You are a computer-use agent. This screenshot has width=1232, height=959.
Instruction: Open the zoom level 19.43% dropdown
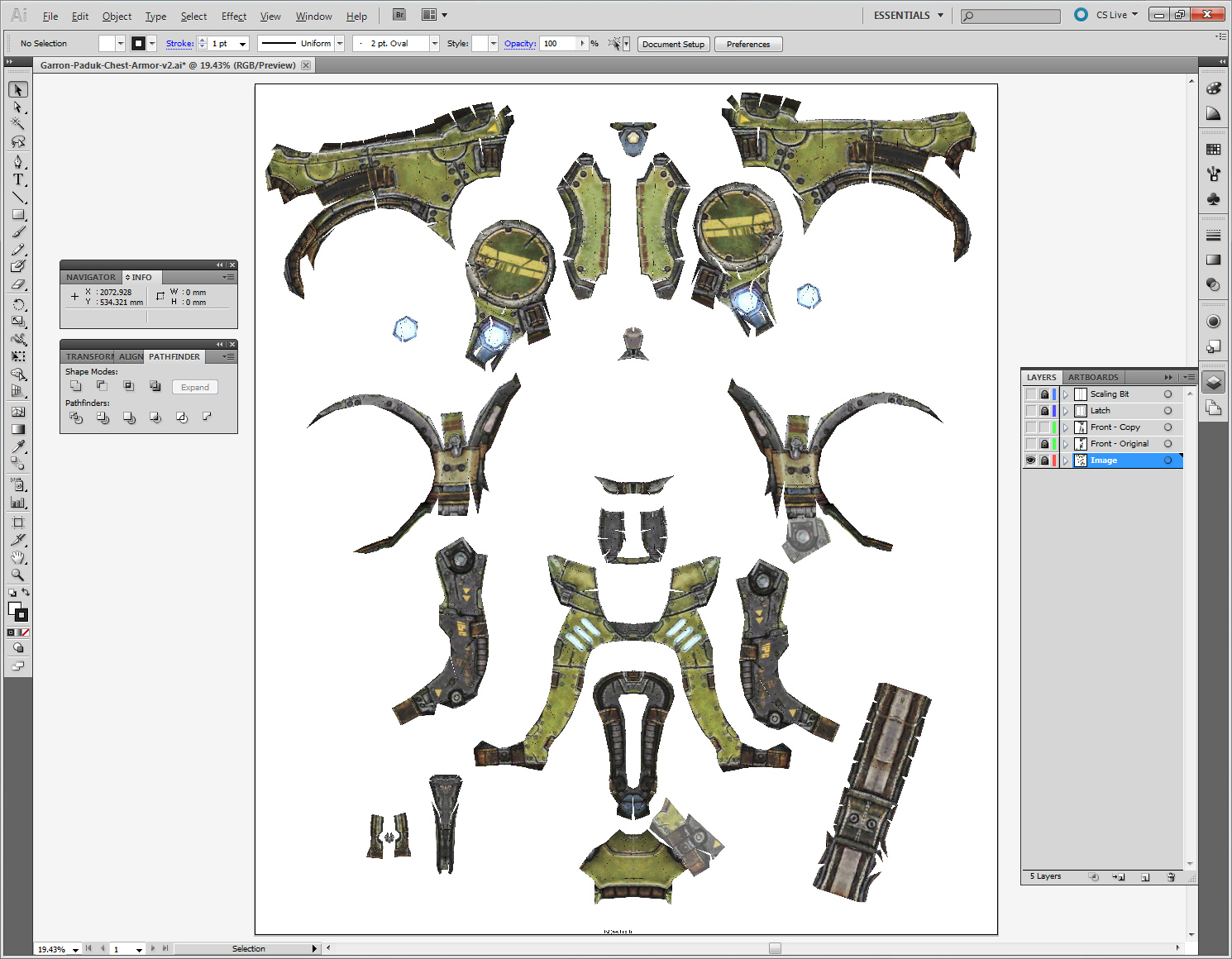click(75, 949)
